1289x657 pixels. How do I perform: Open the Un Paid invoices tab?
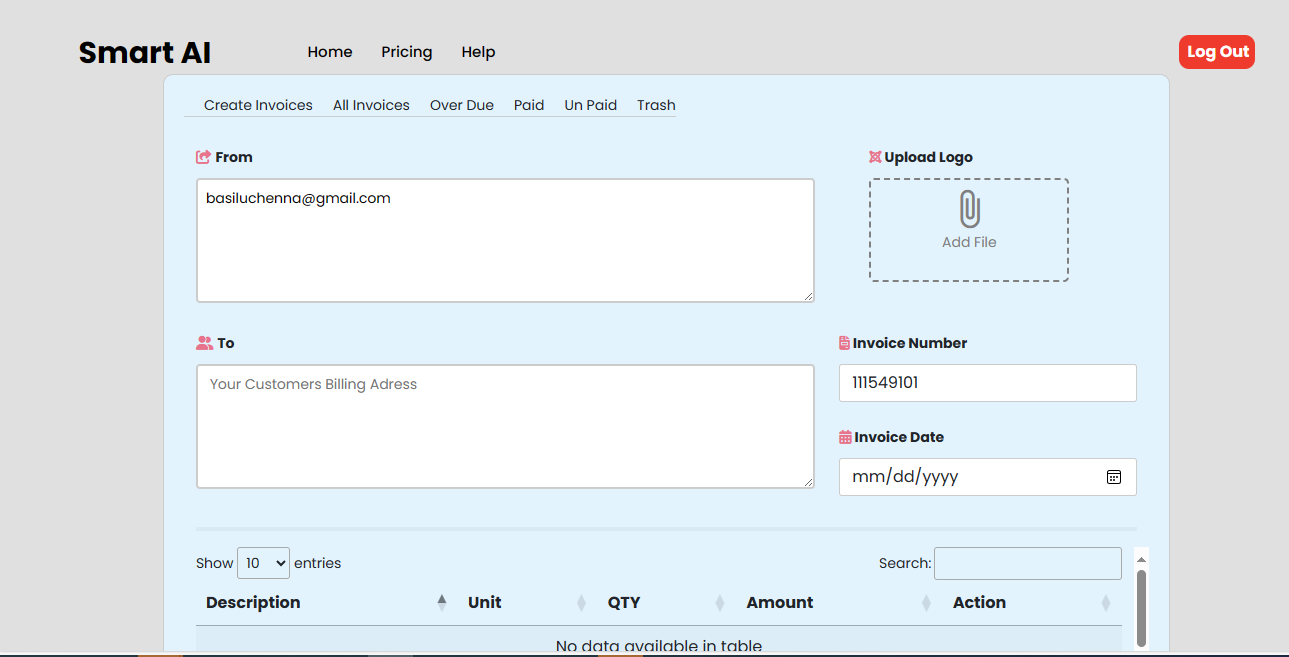(x=591, y=105)
